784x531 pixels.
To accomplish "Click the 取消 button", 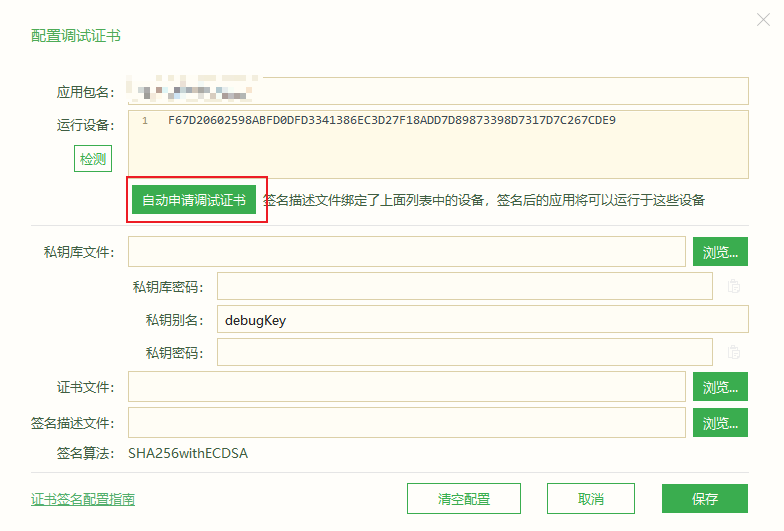I will pos(591,499).
